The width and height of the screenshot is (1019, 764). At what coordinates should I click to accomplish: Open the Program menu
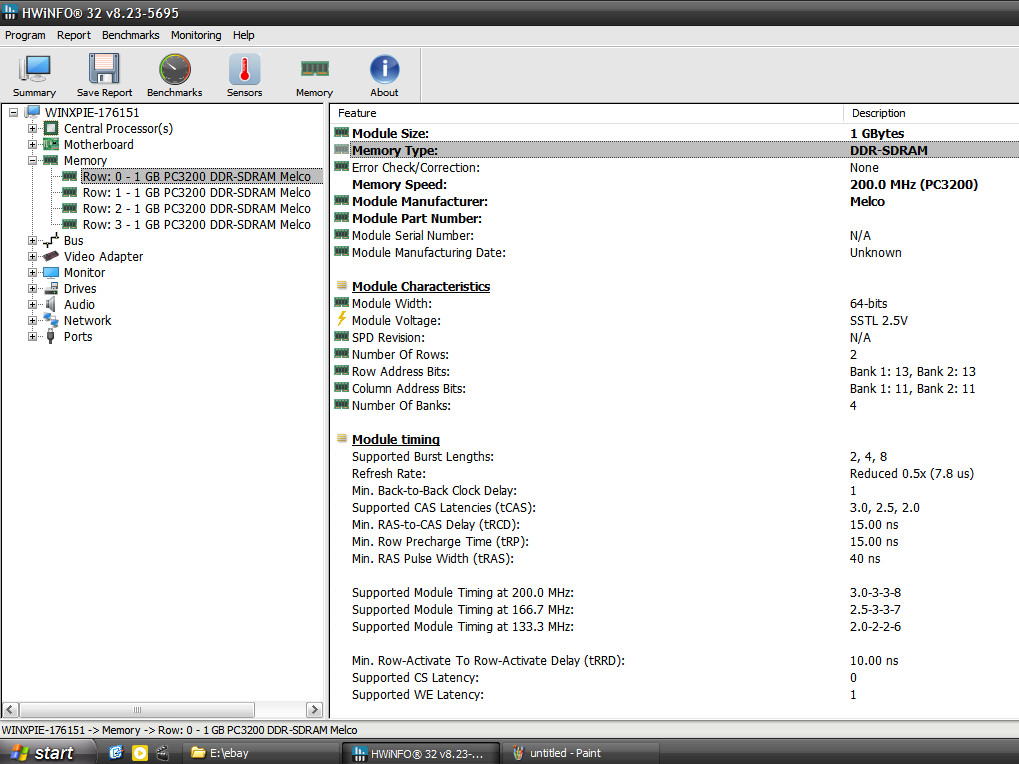coord(25,35)
